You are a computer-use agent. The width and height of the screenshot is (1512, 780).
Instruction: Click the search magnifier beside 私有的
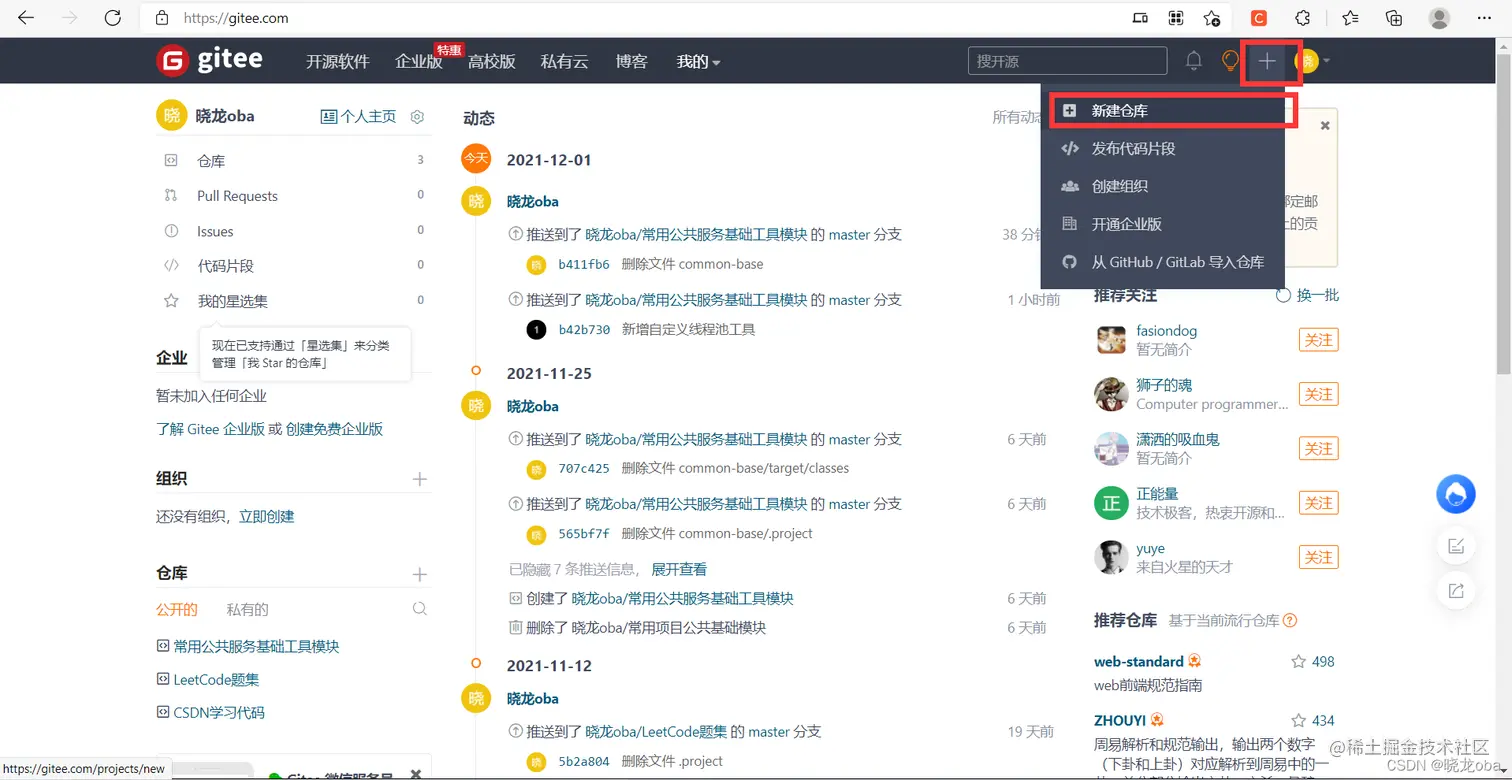pos(420,608)
